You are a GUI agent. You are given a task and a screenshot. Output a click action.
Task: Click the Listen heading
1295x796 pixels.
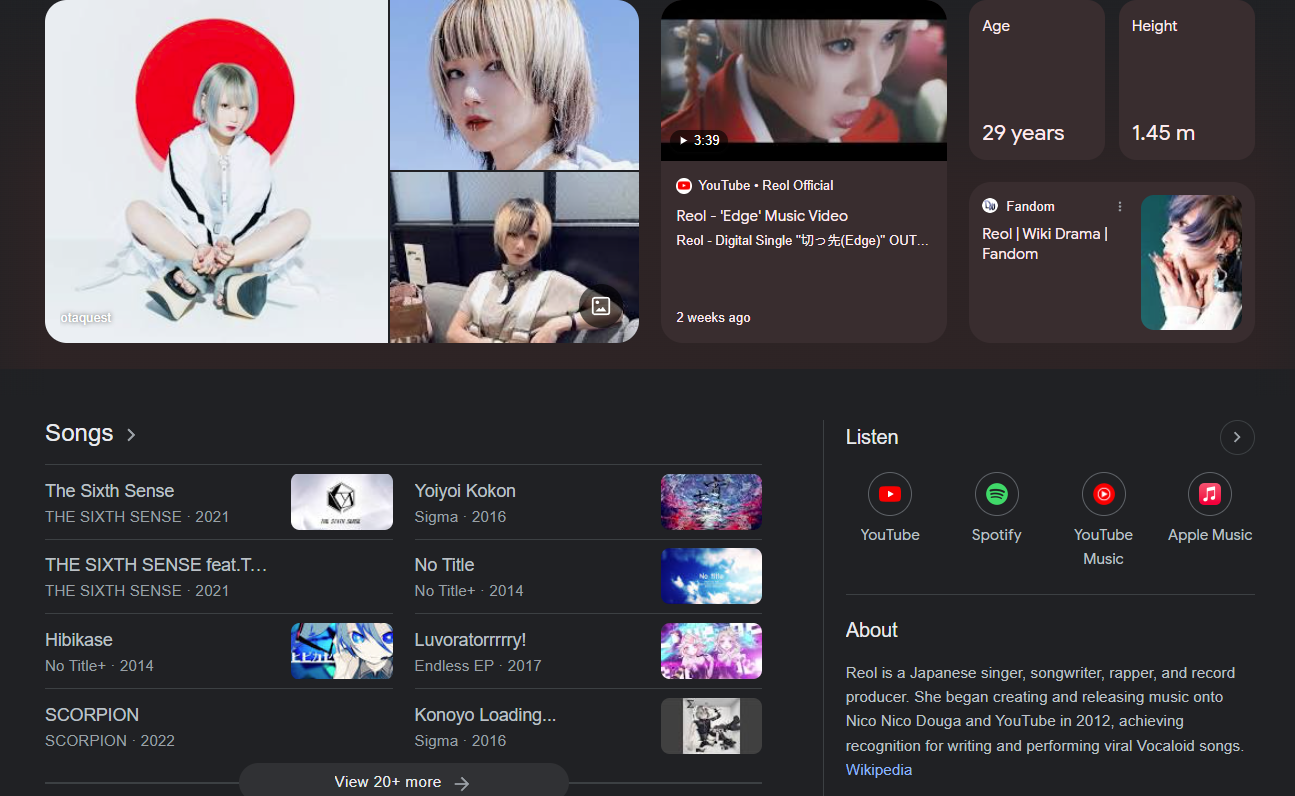(872, 437)
